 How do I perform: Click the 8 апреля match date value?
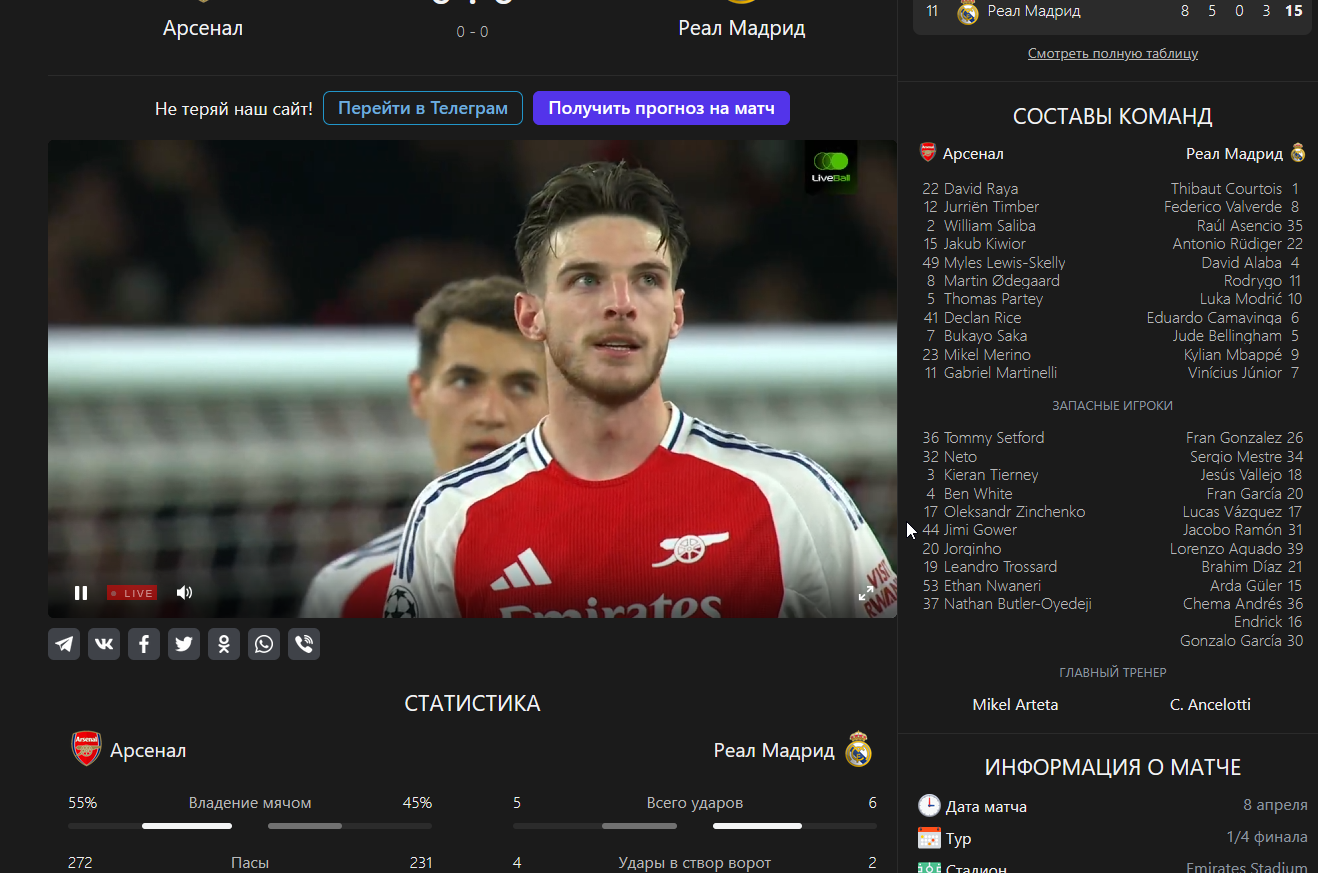tap(1275, 806)
